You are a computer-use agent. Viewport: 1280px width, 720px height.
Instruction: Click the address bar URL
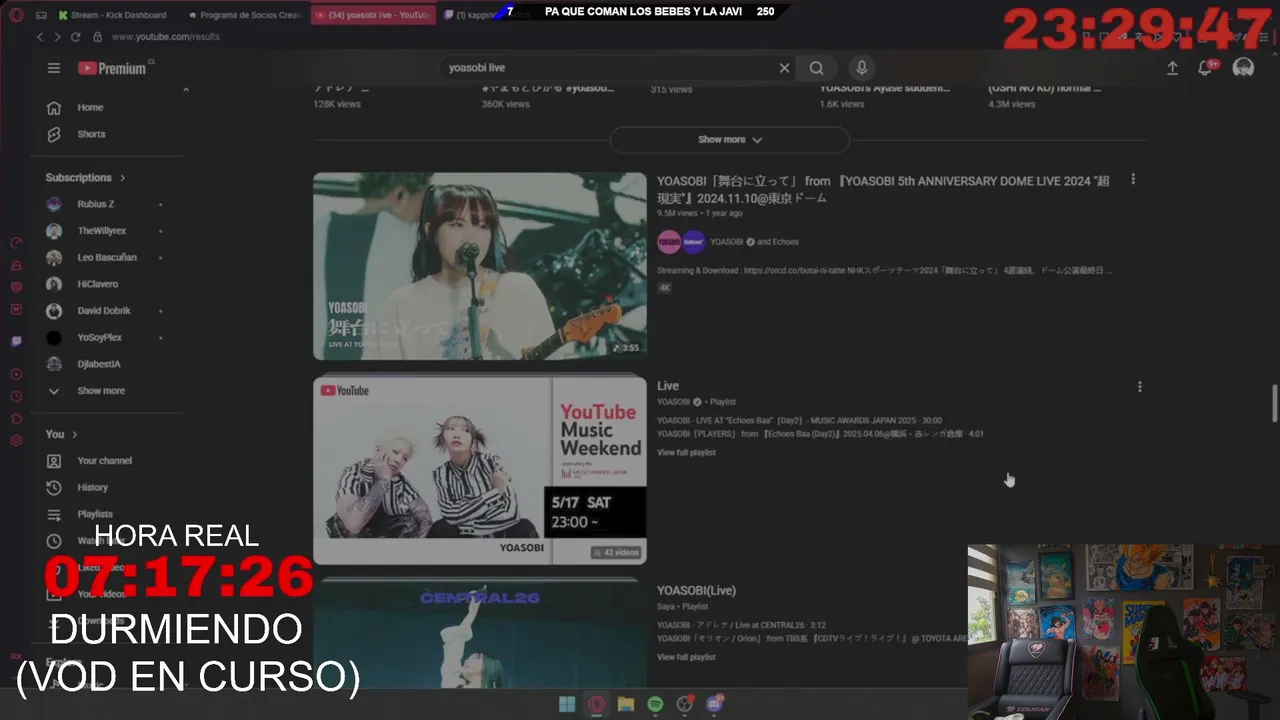click(166, 37)
